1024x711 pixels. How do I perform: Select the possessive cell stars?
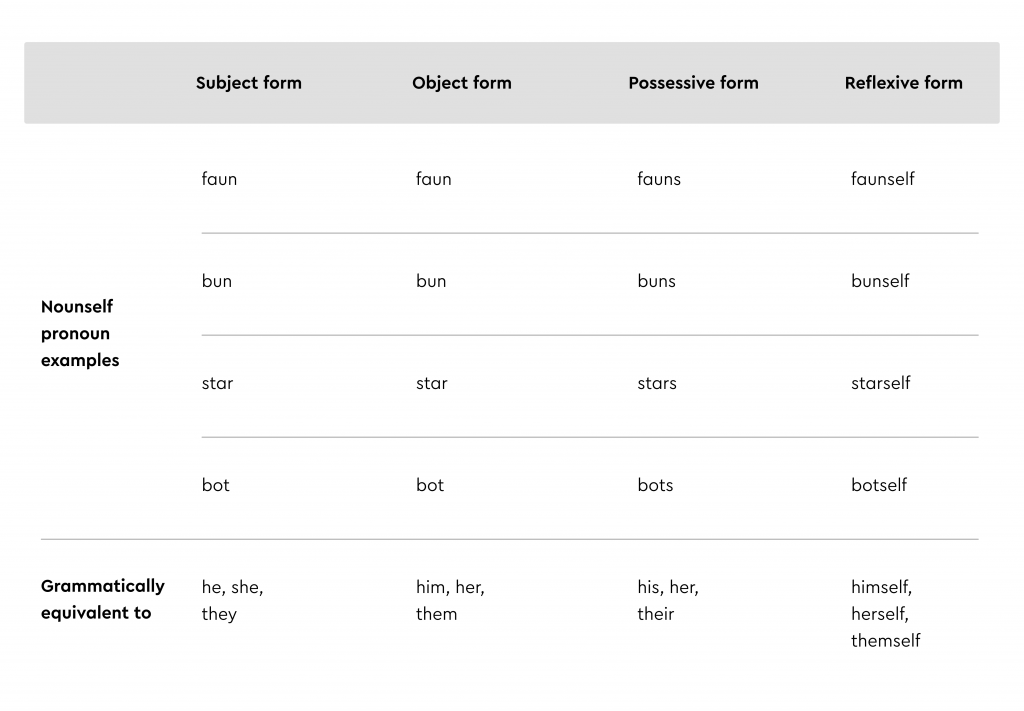coord(657,383)
